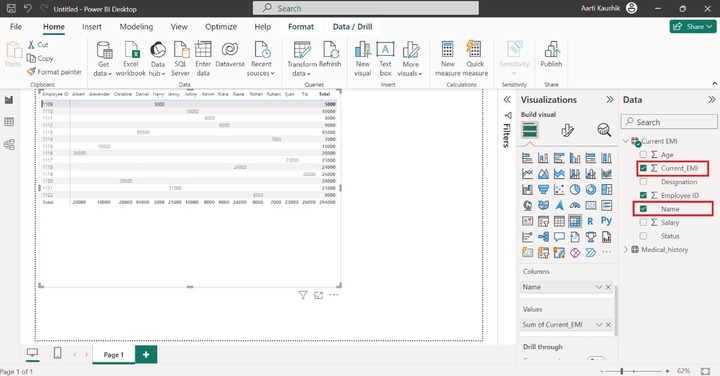The height and width of the screenshot is (376, 720).
Task: Click Format painter in Clipboard
Action: click(55, 72)
